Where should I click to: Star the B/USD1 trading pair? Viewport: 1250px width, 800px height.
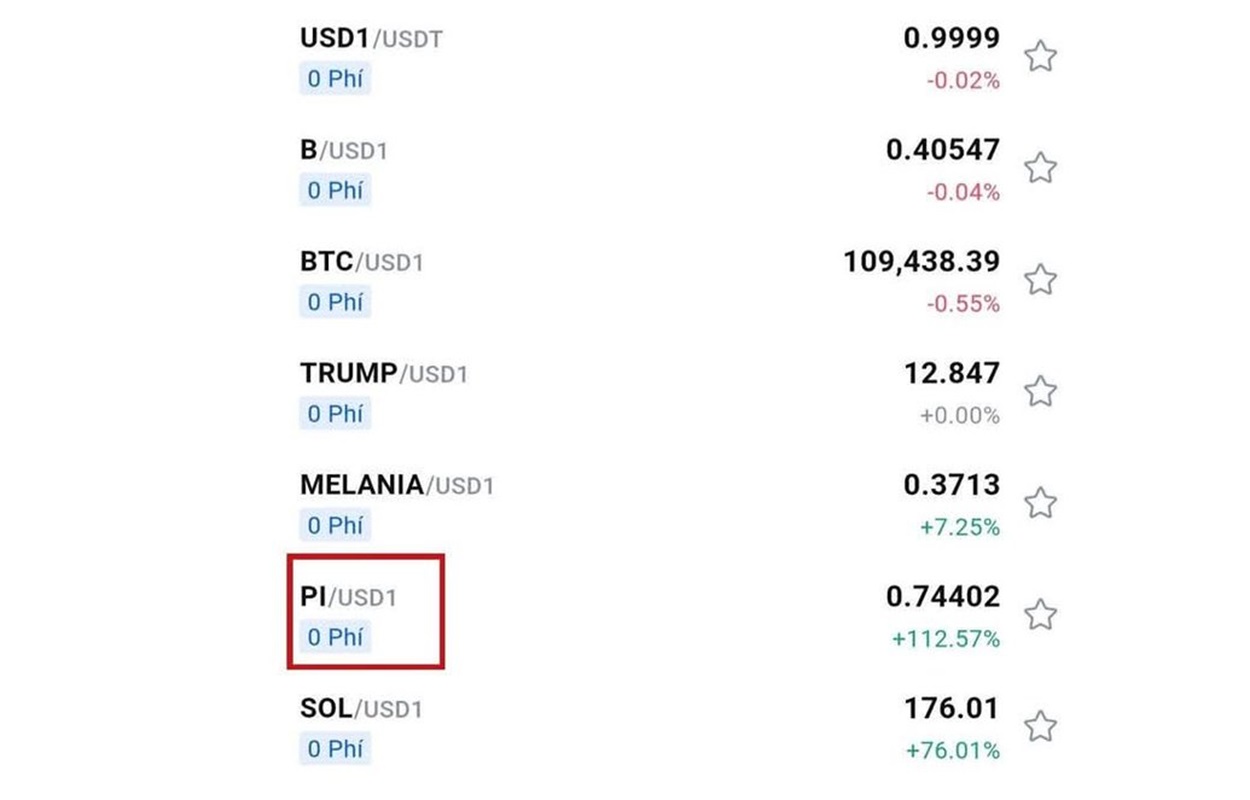(1041, 168)
